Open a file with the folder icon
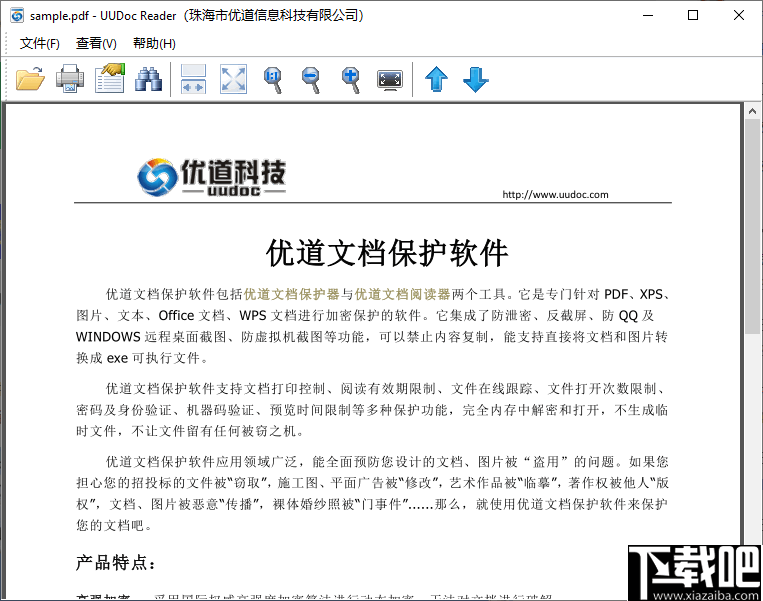Screen dimensions: 763x601 tap(30, 79)
